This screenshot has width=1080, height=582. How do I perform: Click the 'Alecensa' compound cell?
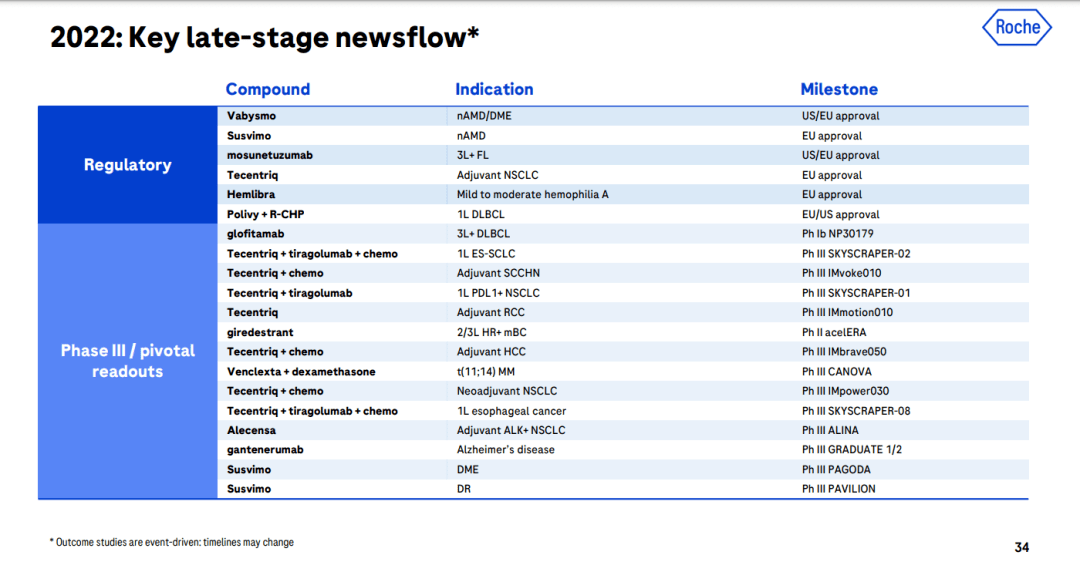[x=251, y=430]
